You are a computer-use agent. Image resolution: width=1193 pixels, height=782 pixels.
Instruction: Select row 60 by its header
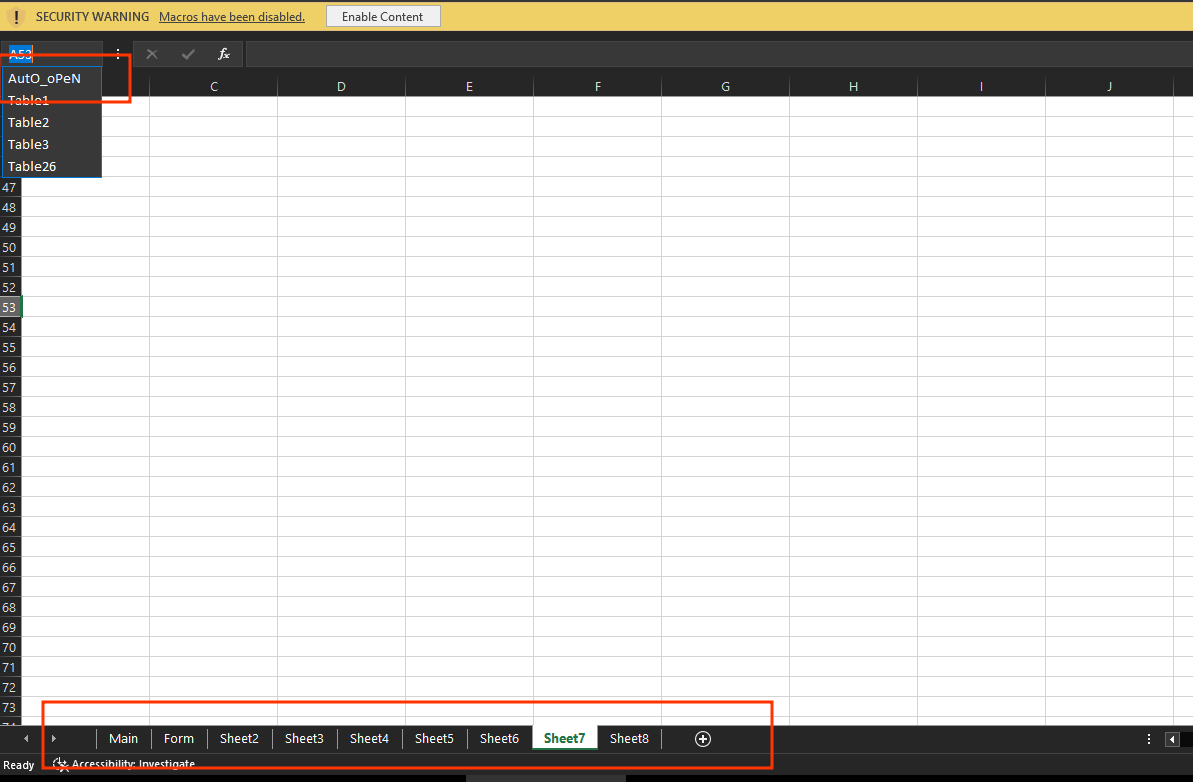pyautogui.click(x=10, y=447)
